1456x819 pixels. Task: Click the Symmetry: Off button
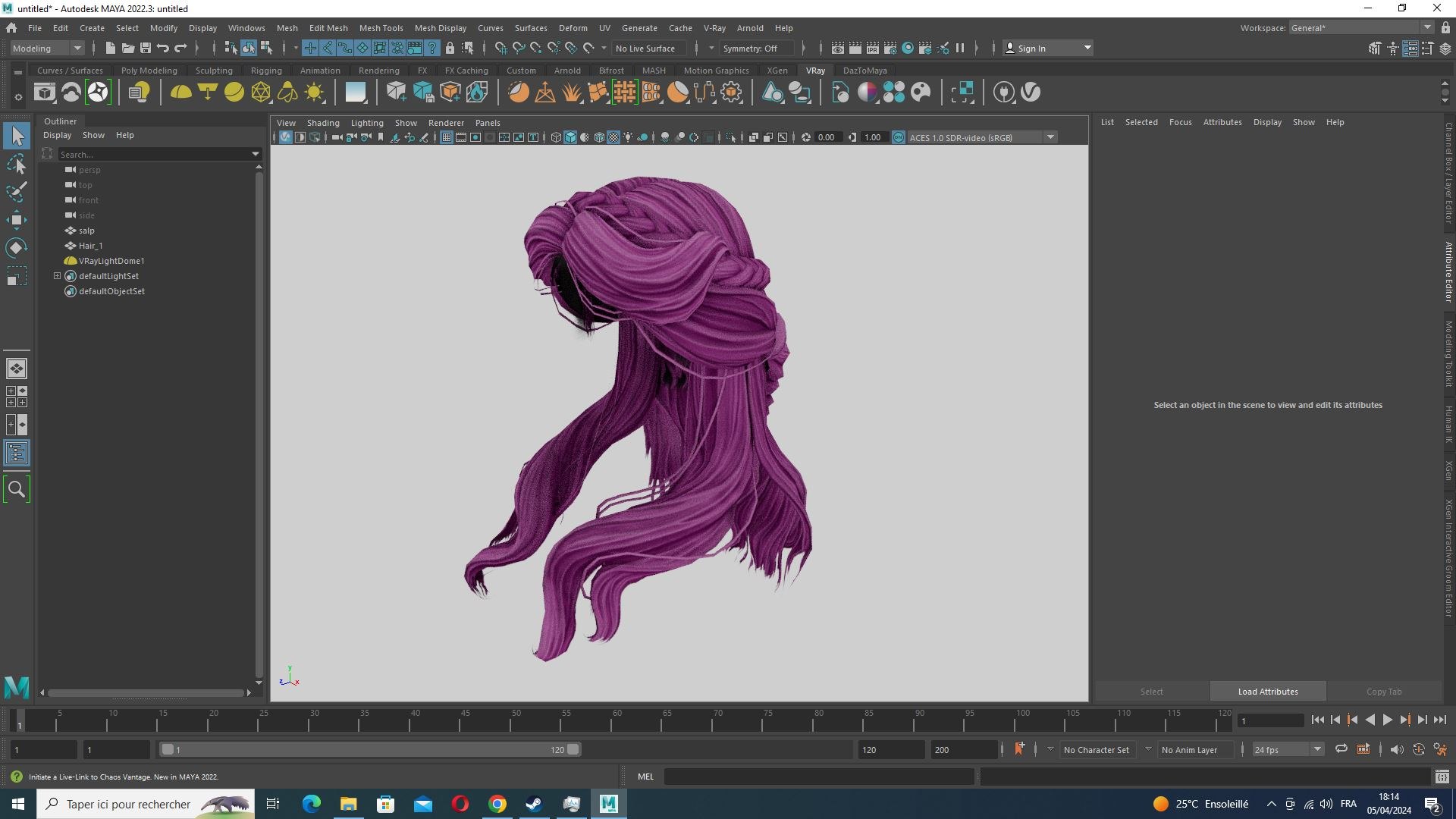[756, 48]
